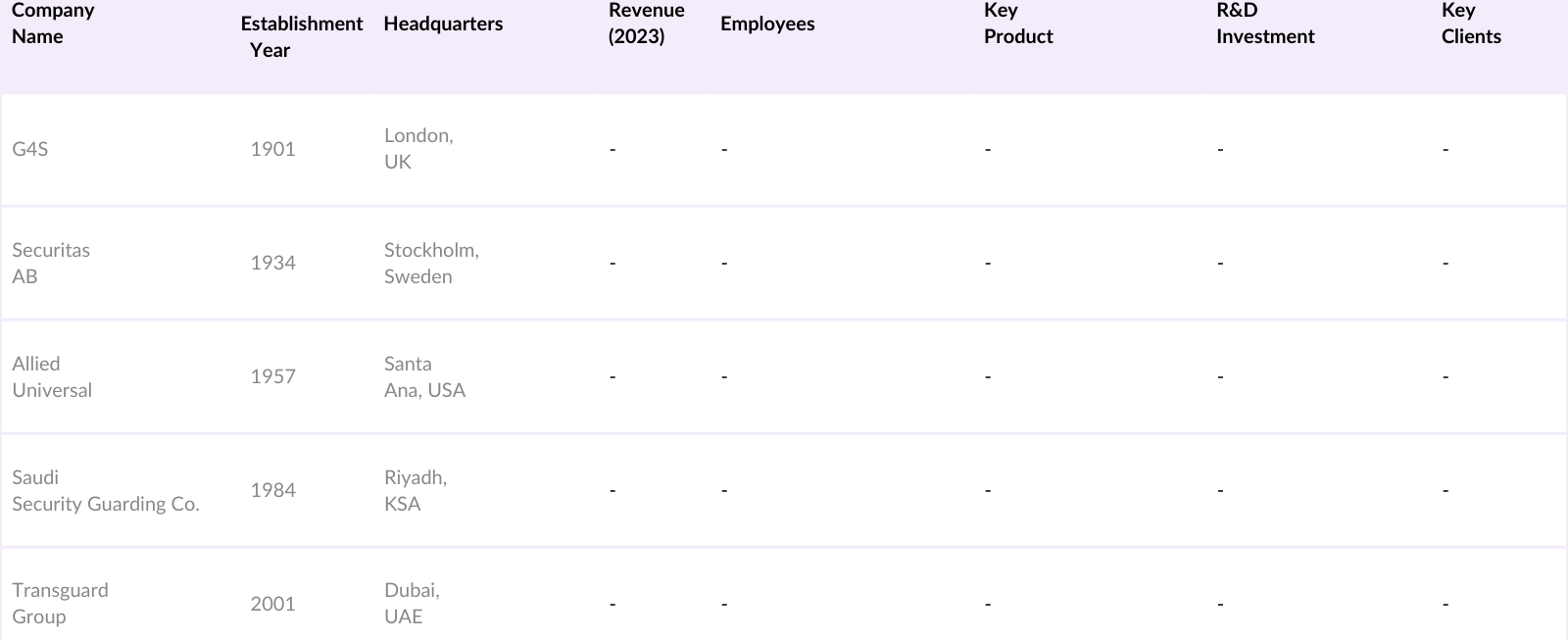Select the Headquarters column header

[x=443, y=24]
